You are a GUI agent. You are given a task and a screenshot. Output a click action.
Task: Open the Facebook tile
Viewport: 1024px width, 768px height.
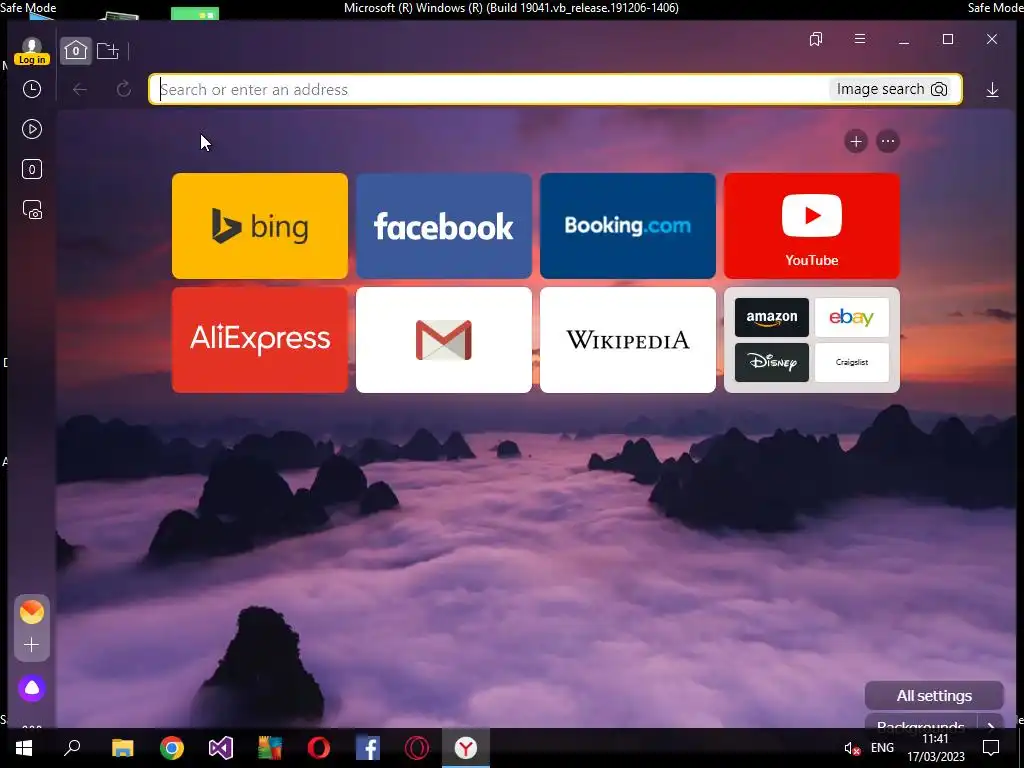coord(444,226)
